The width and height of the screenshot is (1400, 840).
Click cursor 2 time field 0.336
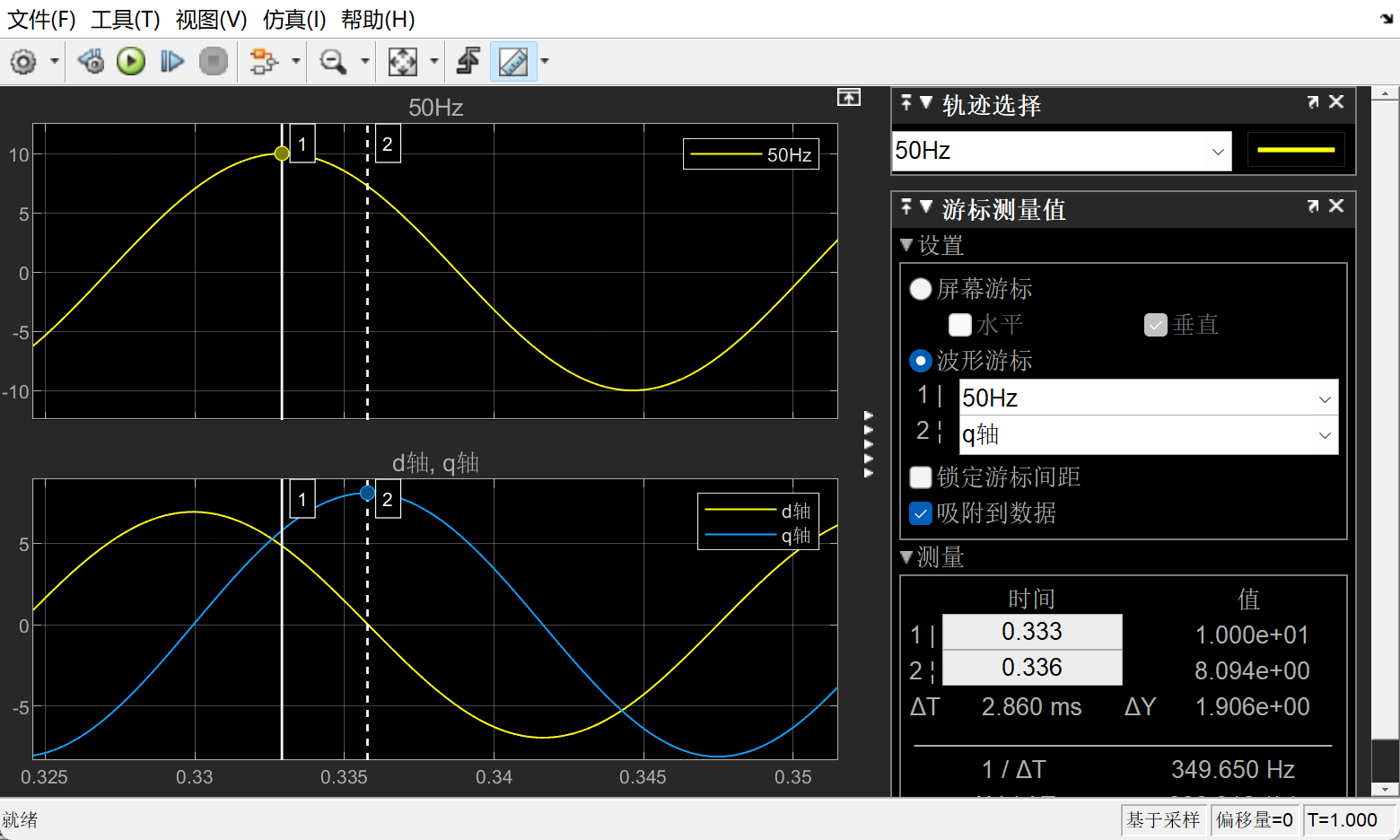1032,668
